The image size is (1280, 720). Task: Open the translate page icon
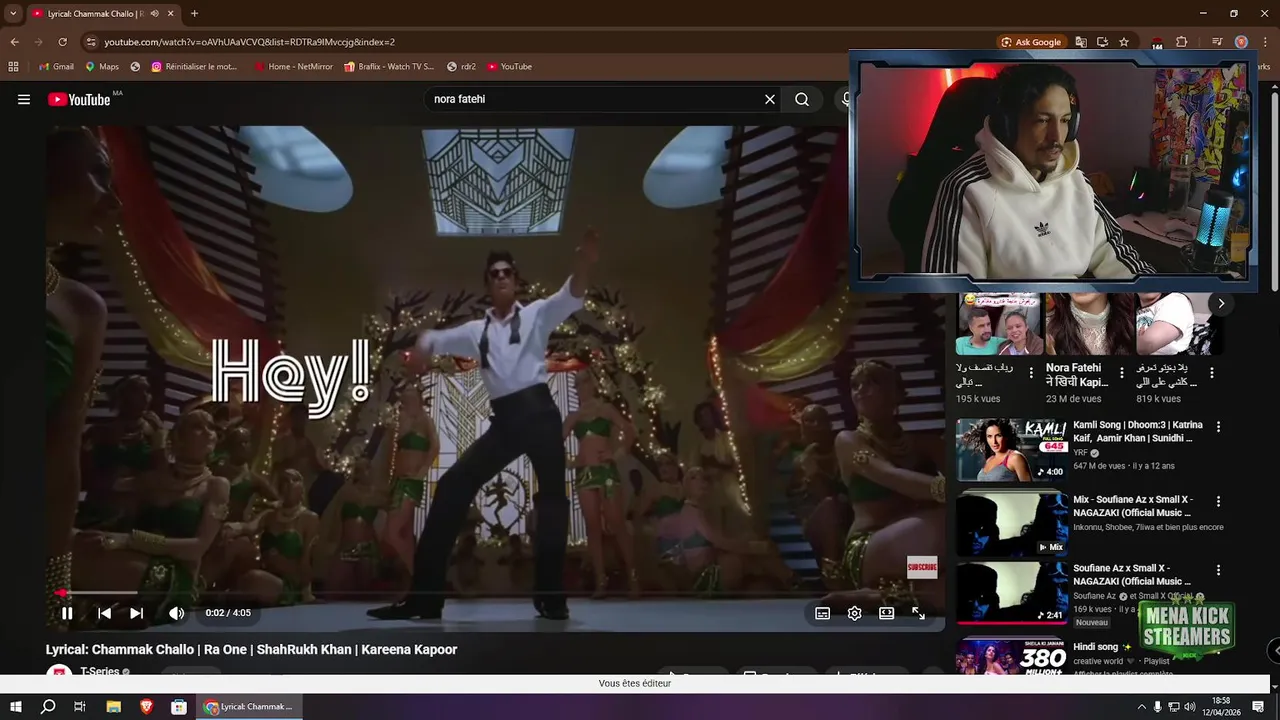tap(1081, 42)
